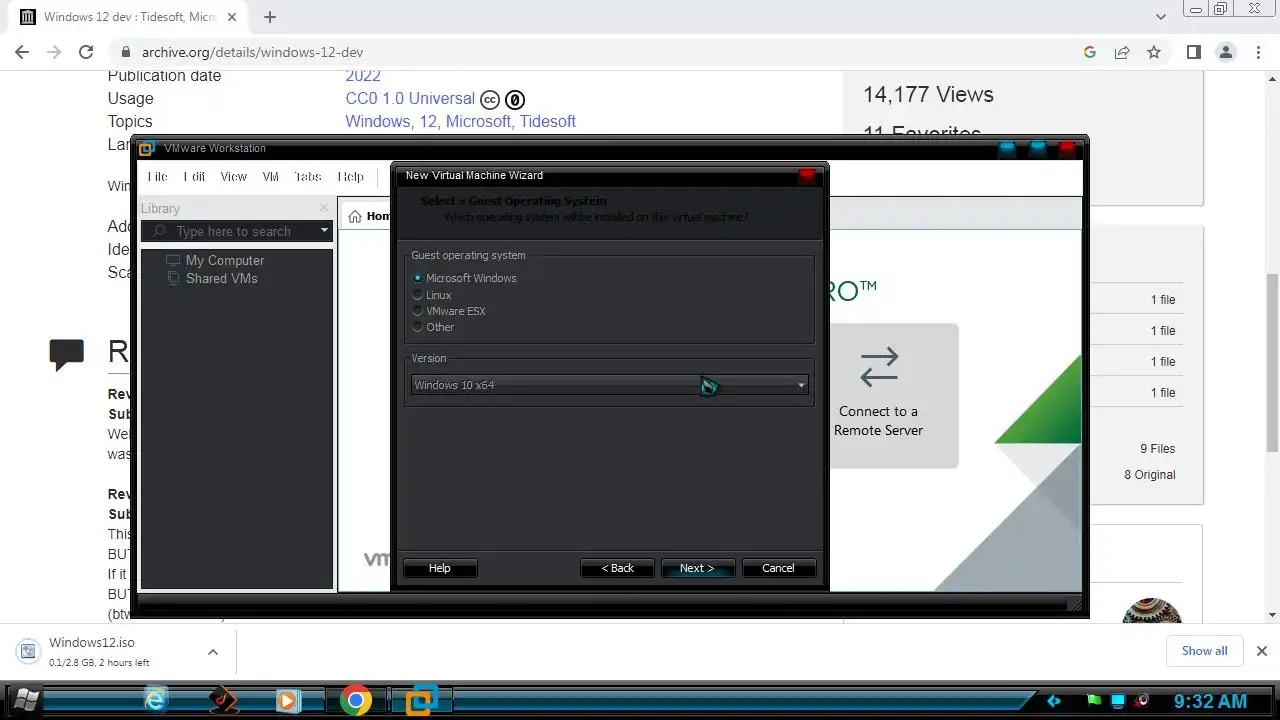Image resolution: width=1280 pixels, height=720 pixels.
Task: Open the Chrome three-dot menu
Action: [x=1259, y=52]
